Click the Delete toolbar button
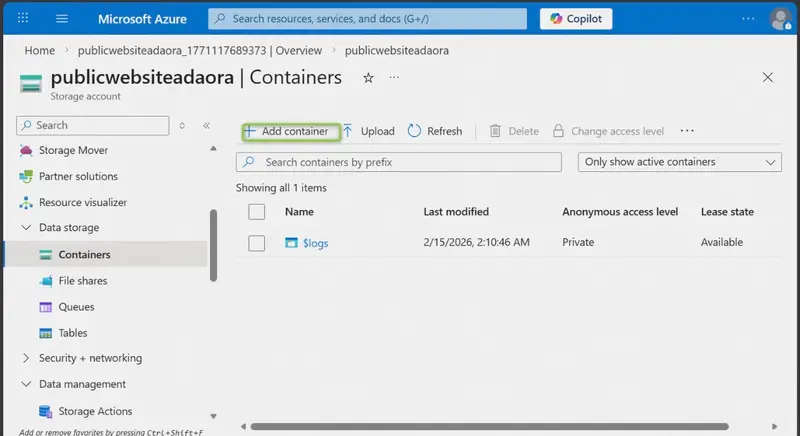The width and height of the screenshot is (800, 436). point(514,132)
